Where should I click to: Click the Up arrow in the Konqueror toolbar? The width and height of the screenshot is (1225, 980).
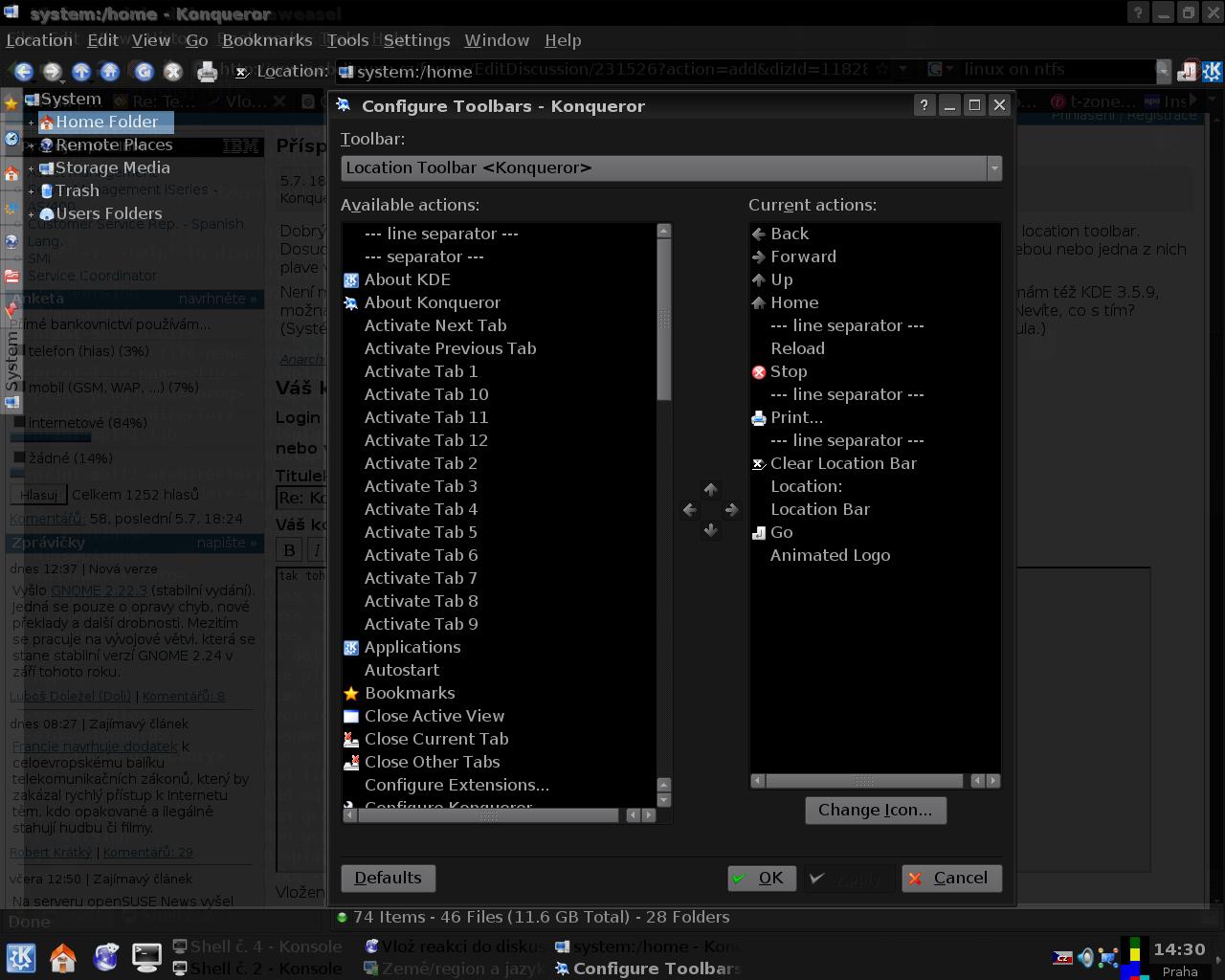81,71
